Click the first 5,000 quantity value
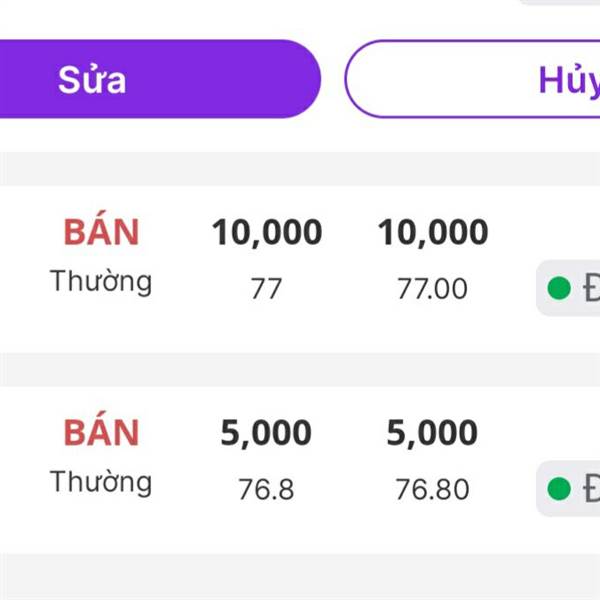The height and width of the screenshot is (600, 600). pos(266,433)
